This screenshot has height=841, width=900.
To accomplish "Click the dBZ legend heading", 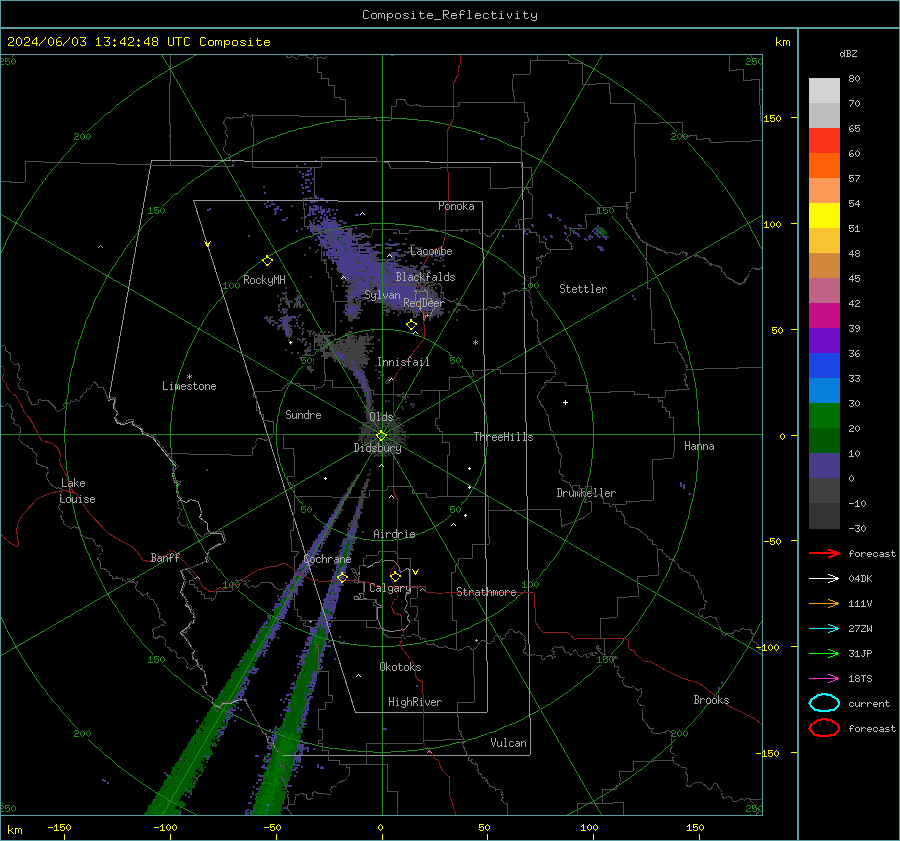I will pos(848,53).
